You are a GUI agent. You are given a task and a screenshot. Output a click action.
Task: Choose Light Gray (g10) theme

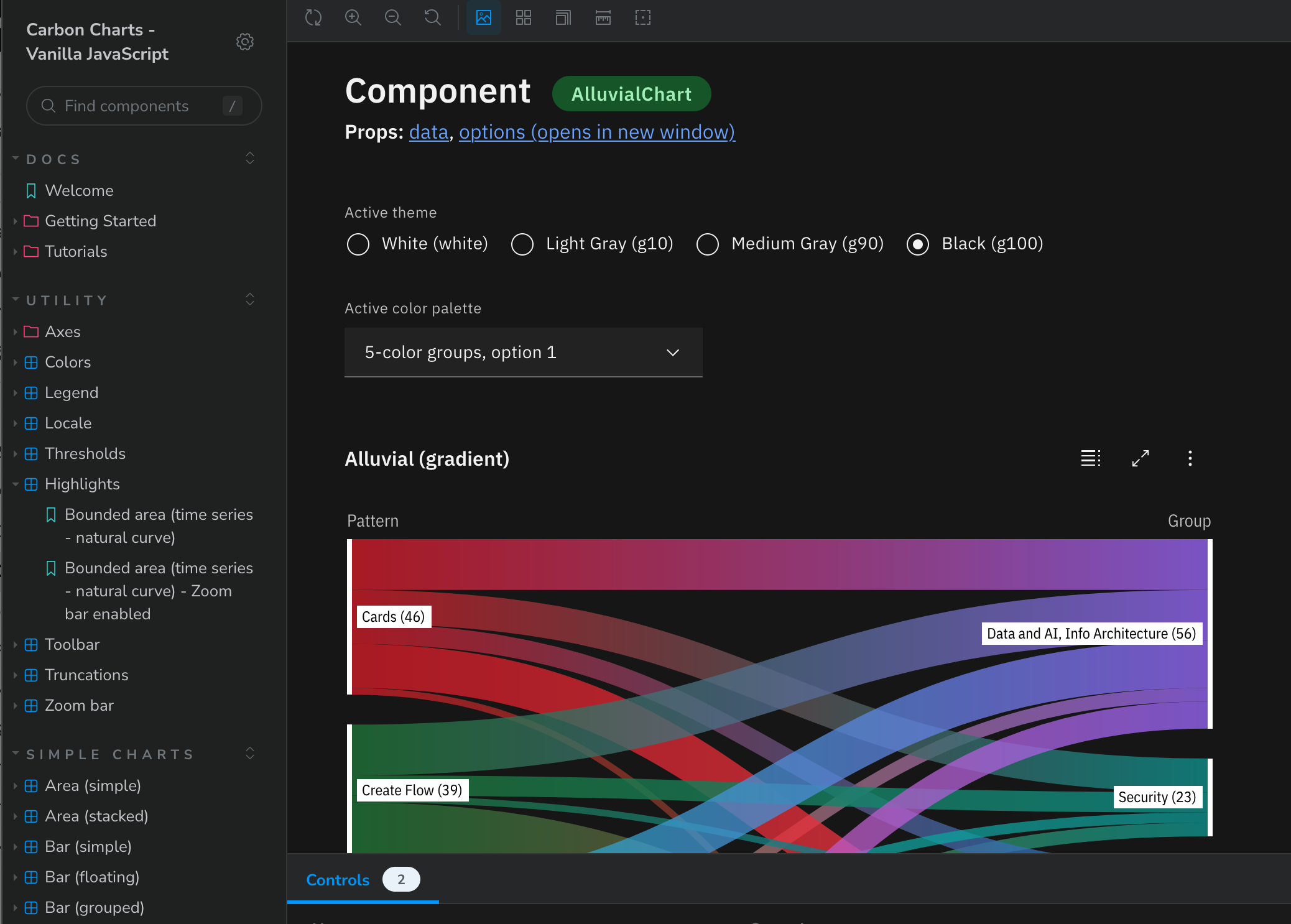point(522,244)
